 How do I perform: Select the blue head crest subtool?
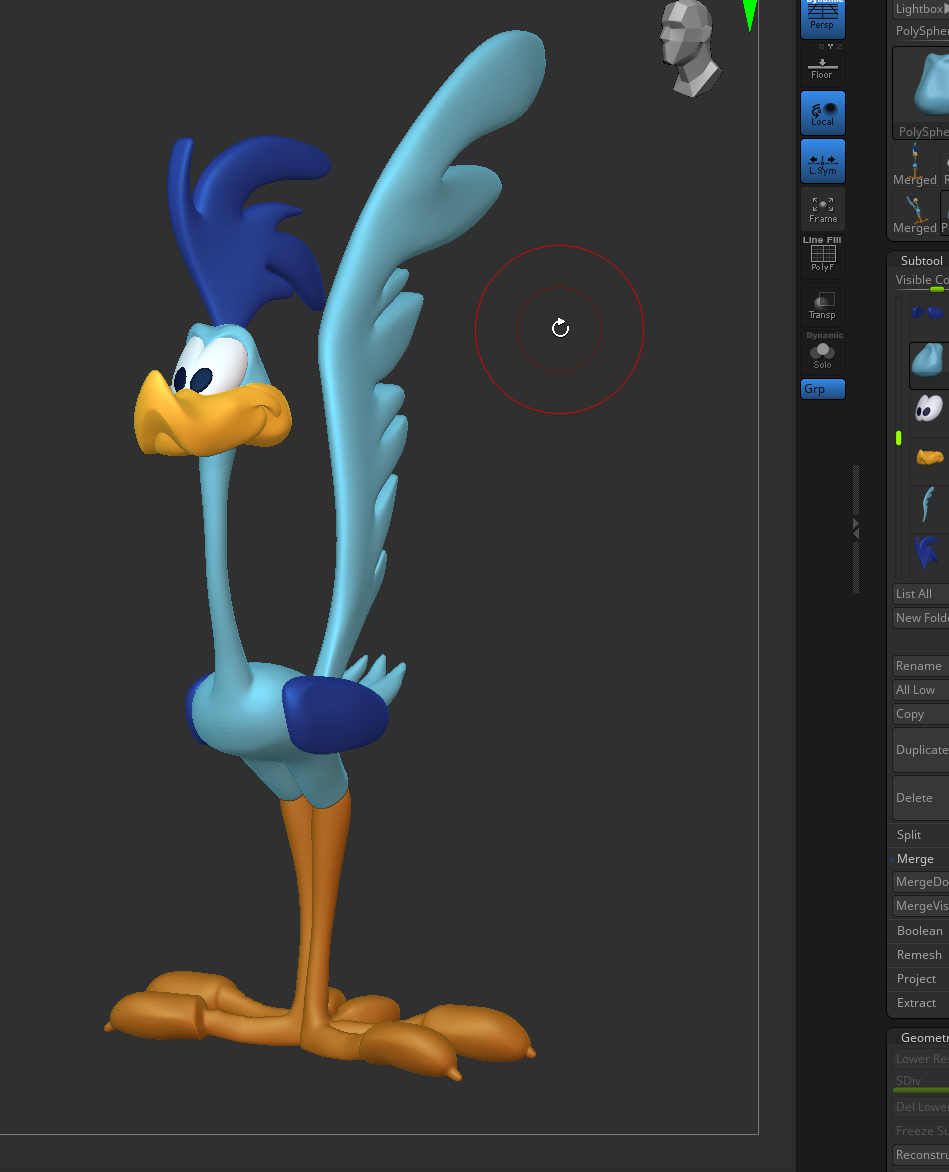click(929, 553)
